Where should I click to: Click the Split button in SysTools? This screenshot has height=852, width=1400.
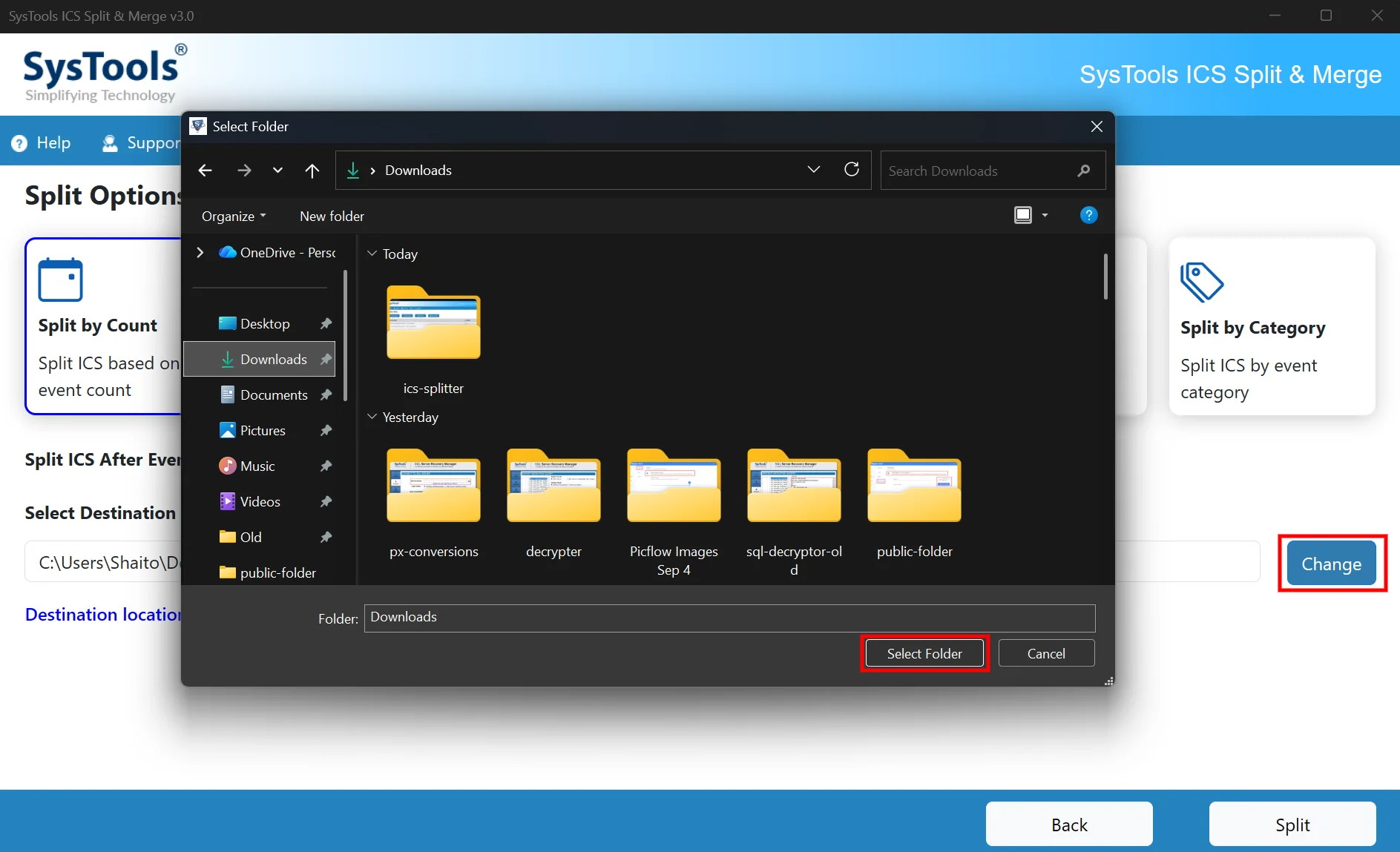(x=1292, y=824)
